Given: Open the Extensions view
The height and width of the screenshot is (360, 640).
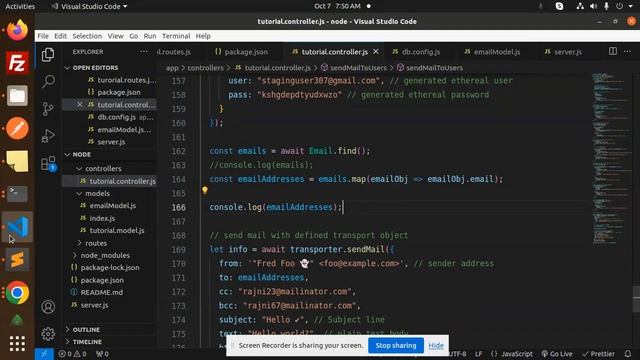Looking at the screenshot, I should click(48, 163).
